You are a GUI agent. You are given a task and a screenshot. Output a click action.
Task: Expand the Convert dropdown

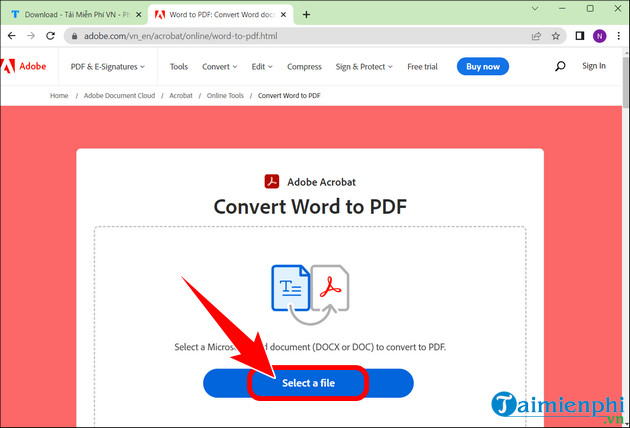[219, 67]
